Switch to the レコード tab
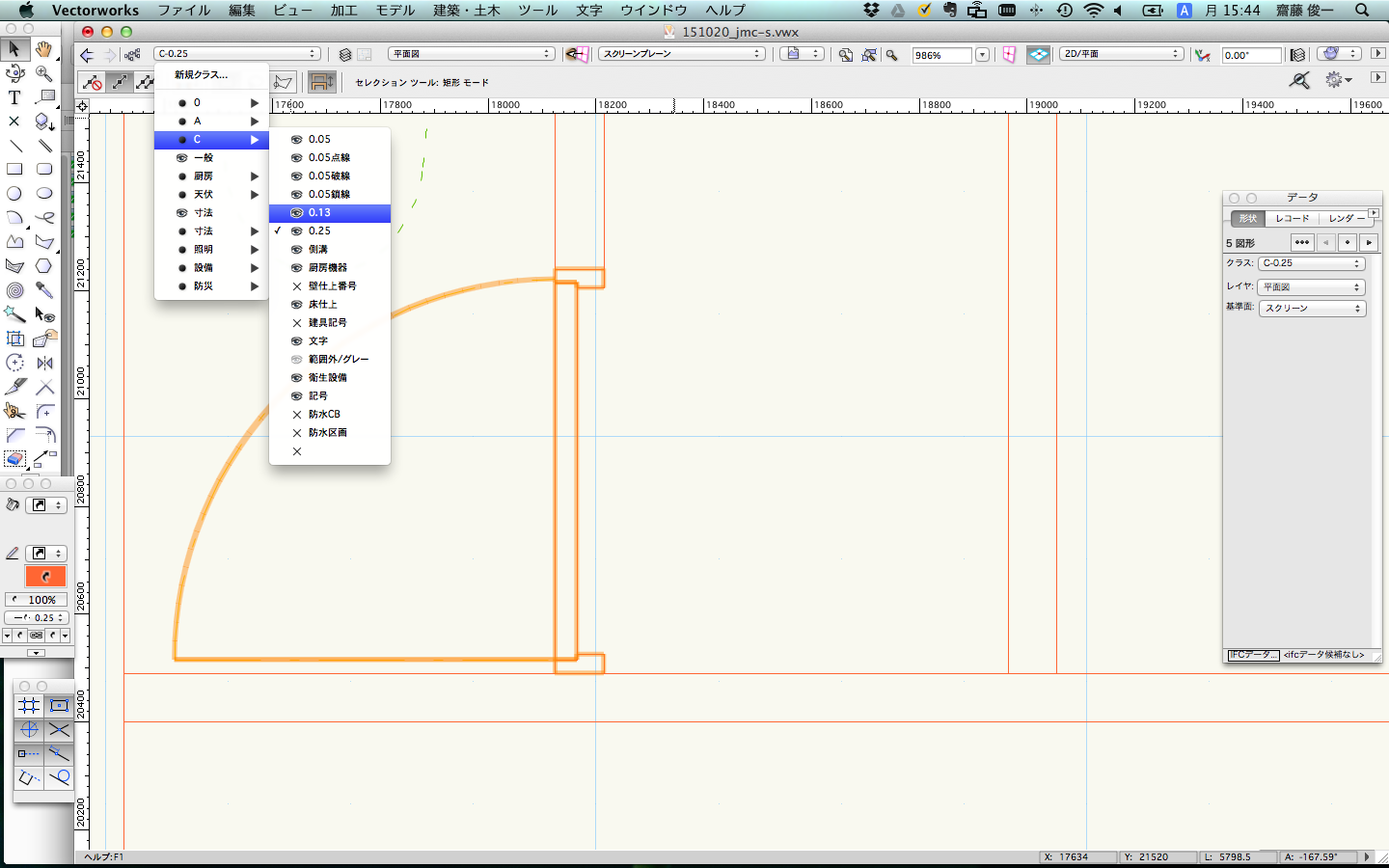Viewport: 1389px width, 868px height. click(1292, 219)
